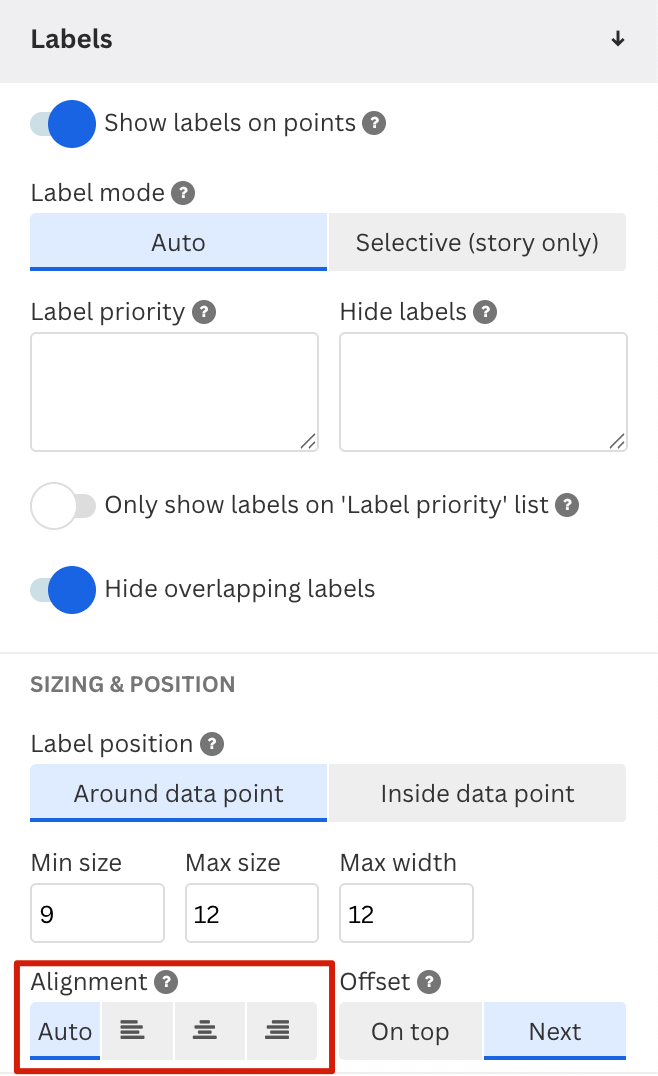Click the Min size input field
This screenshot has height=1076, width=658.
tap(97, 913)
